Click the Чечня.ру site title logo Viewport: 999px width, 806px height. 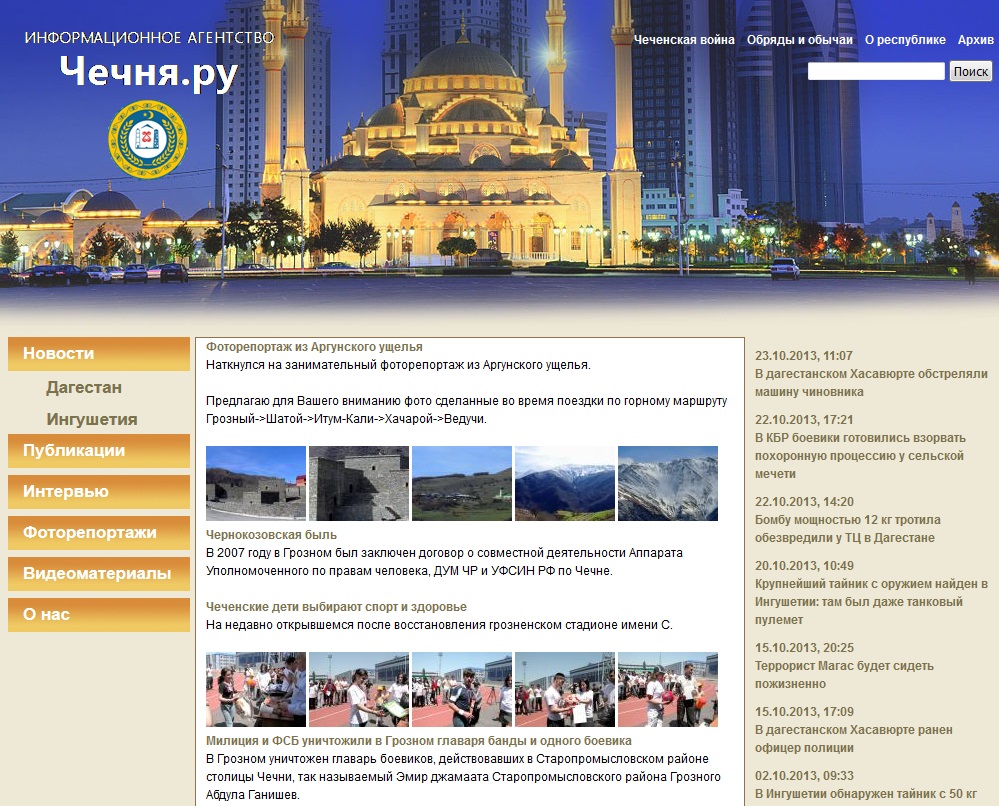coord(149,73)
